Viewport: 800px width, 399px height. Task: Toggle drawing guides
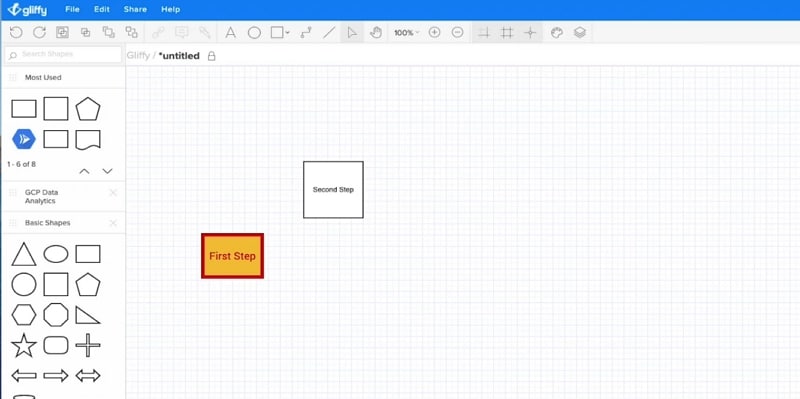[x=483, y=33]
